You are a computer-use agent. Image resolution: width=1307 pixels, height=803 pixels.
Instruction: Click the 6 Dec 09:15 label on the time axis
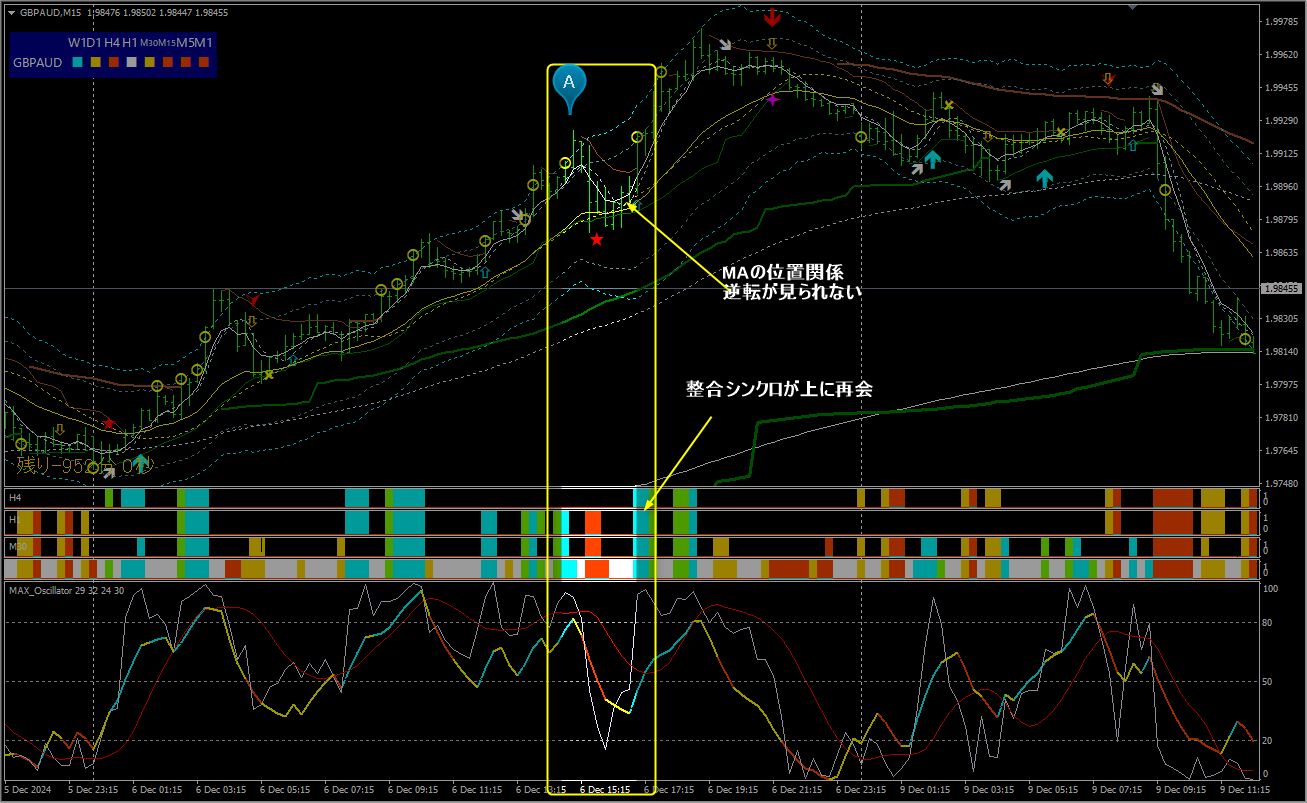[413, 790]
